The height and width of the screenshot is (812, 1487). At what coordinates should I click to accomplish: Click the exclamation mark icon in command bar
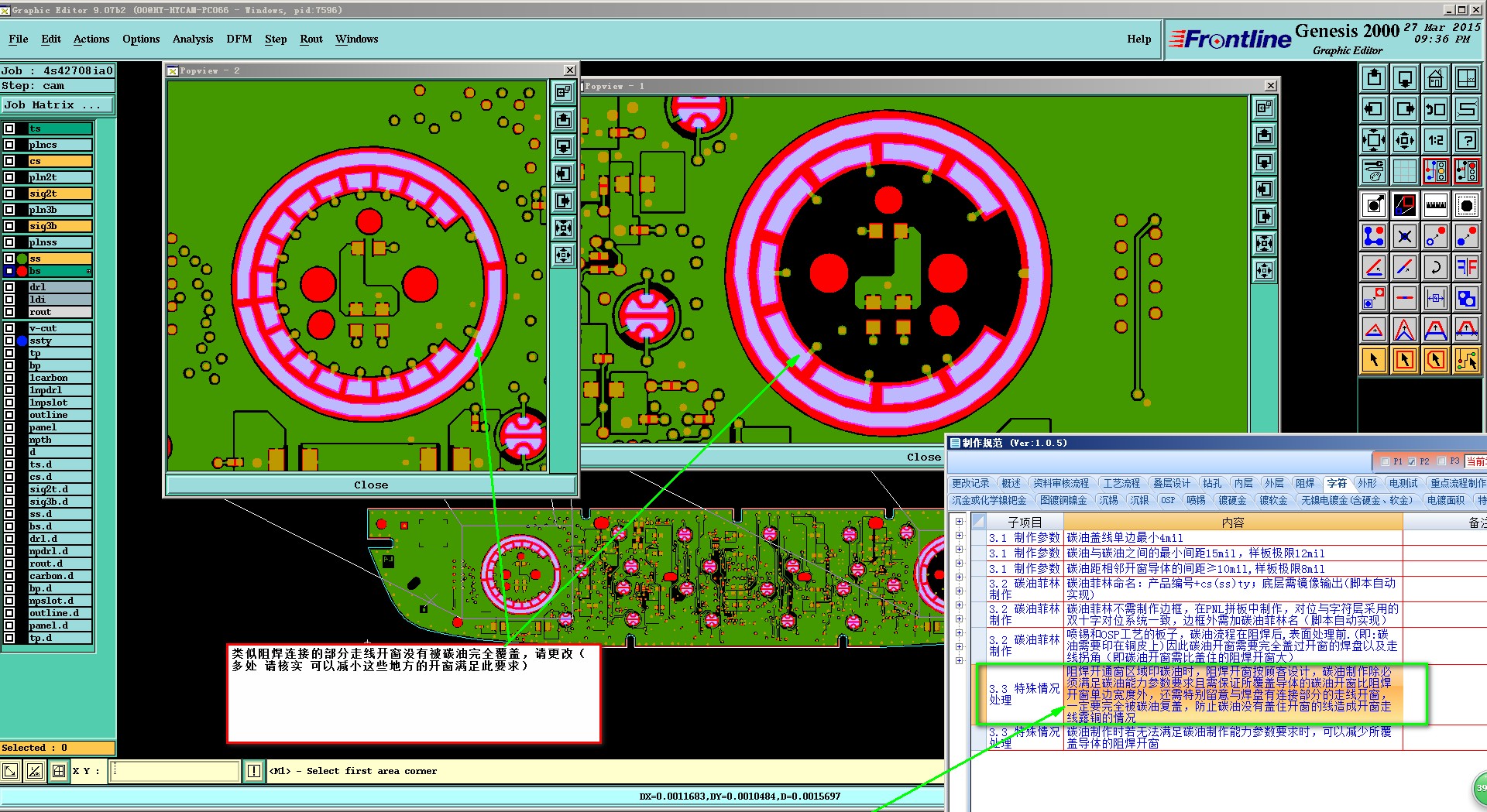point(253,771)
